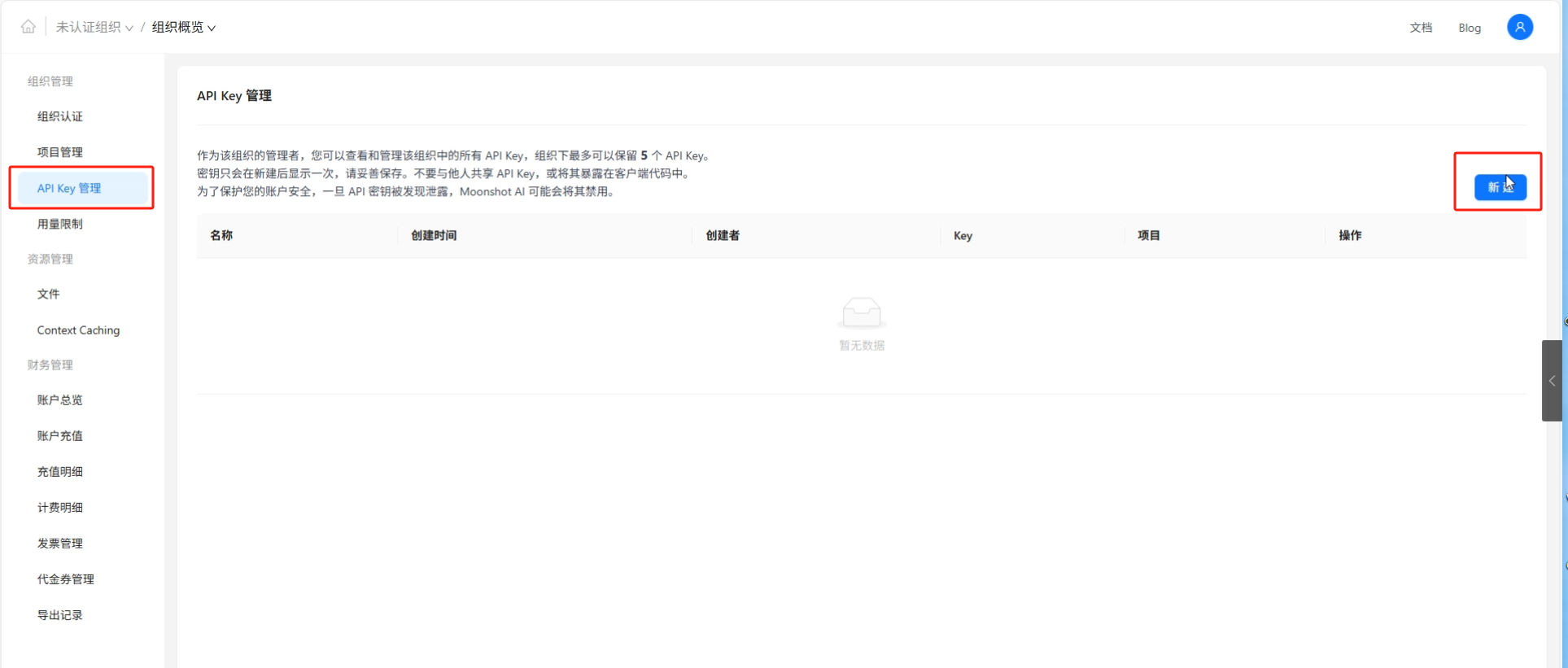Select 组织认证 in the sidebar
This screenshot has height=668, width=1568.
coord(60,116)
